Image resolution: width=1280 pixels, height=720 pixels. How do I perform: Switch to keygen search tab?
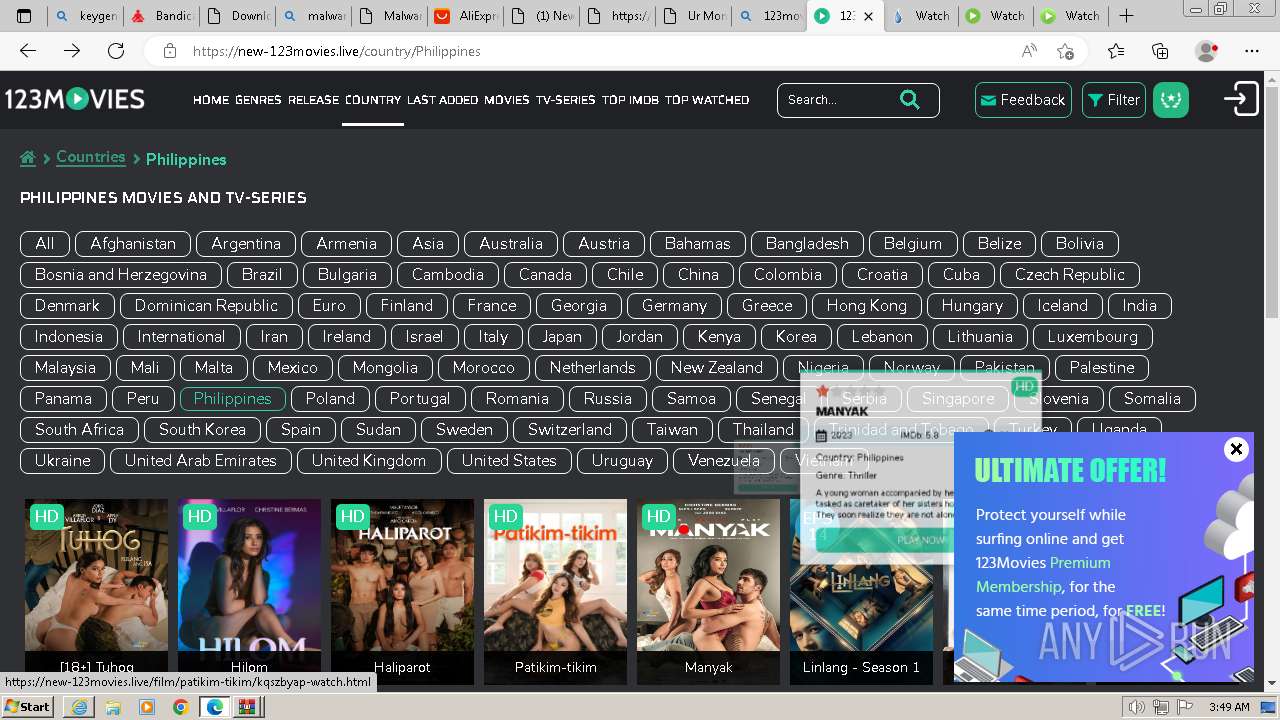coord(87,15)
